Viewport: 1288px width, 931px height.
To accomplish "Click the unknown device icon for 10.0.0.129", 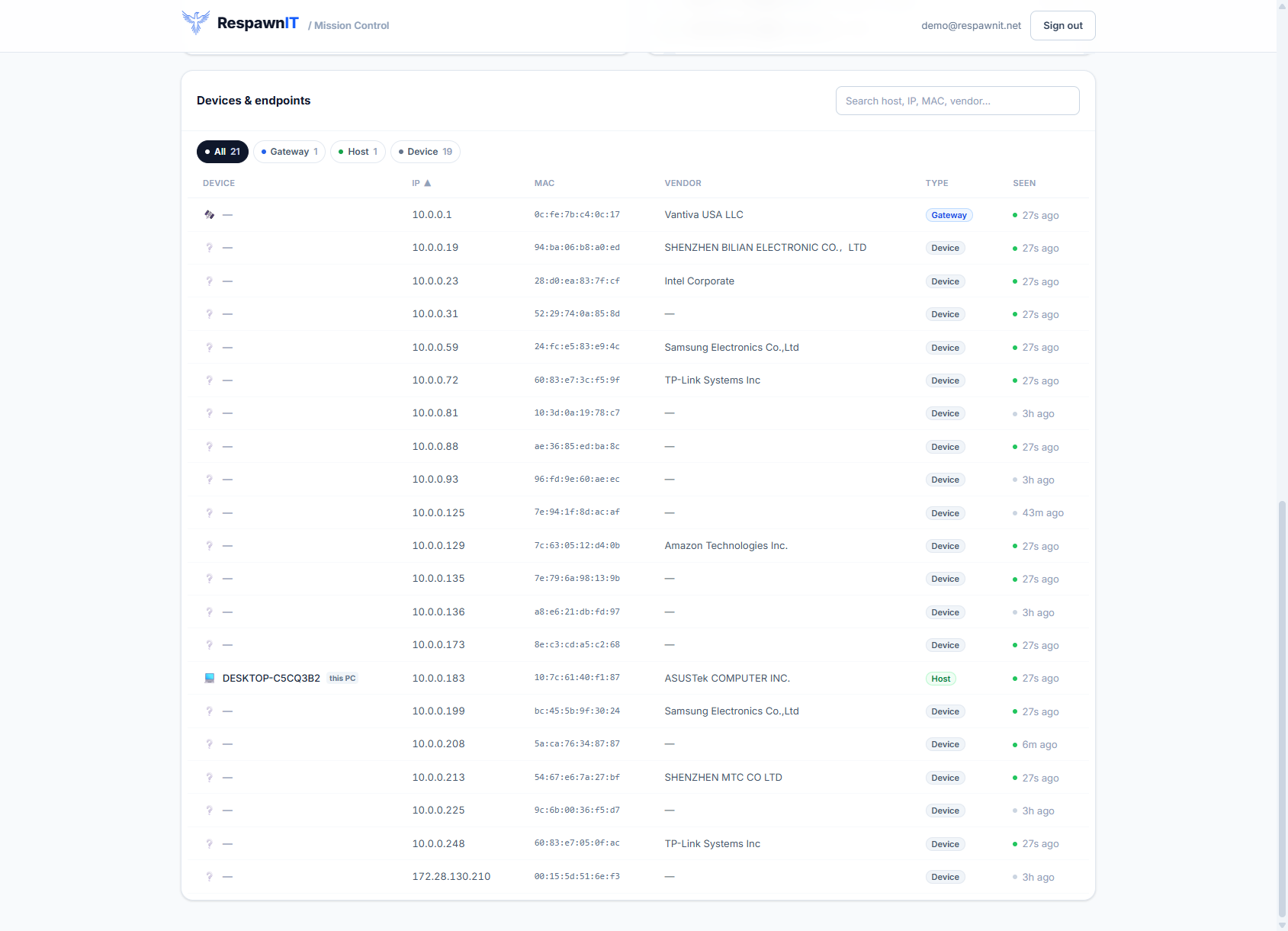I will pyautogui.click(x=209, y=546).
